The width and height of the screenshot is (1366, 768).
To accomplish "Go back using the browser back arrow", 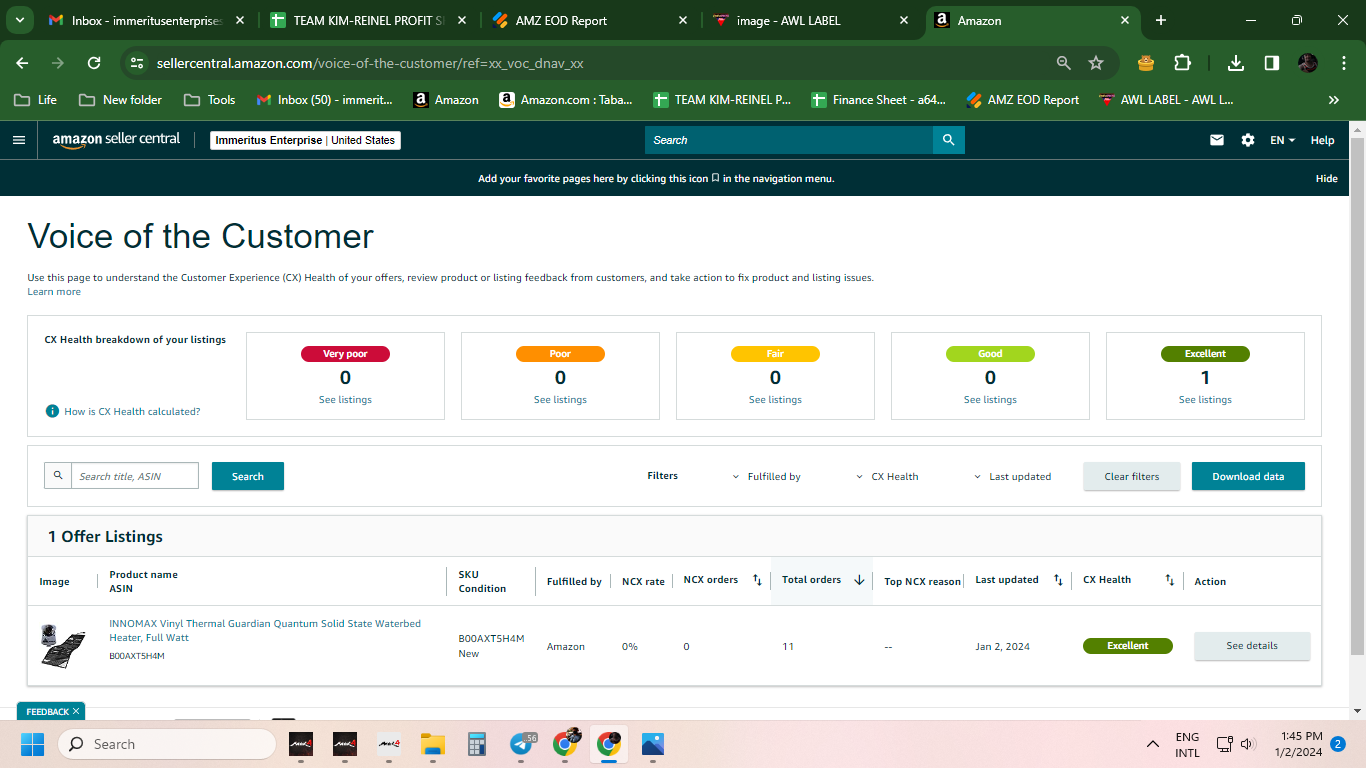I will point(23,63).
